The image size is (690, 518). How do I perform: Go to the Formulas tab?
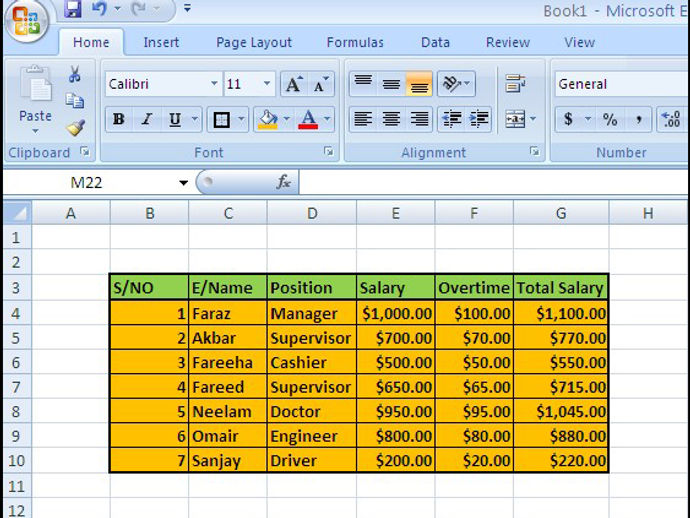click(355, 42)
